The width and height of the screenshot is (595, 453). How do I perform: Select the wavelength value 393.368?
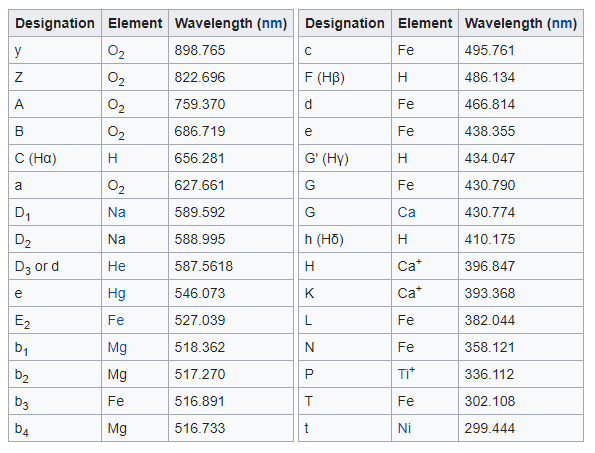490,293
